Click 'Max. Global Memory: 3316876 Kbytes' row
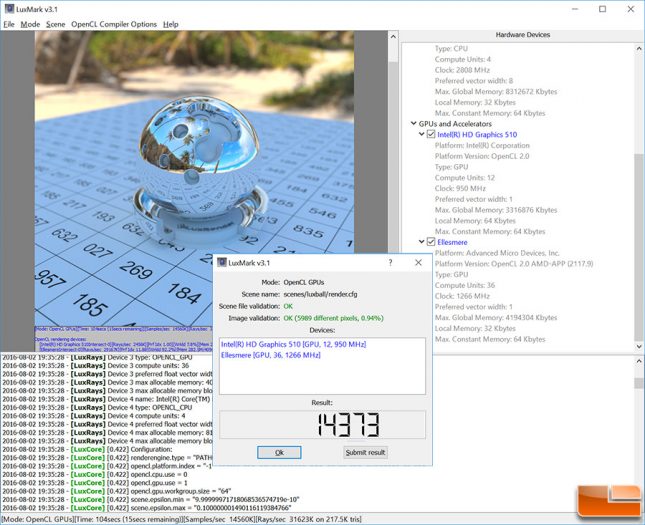Screen dimensions: 645x525 [x=496, y=210]
